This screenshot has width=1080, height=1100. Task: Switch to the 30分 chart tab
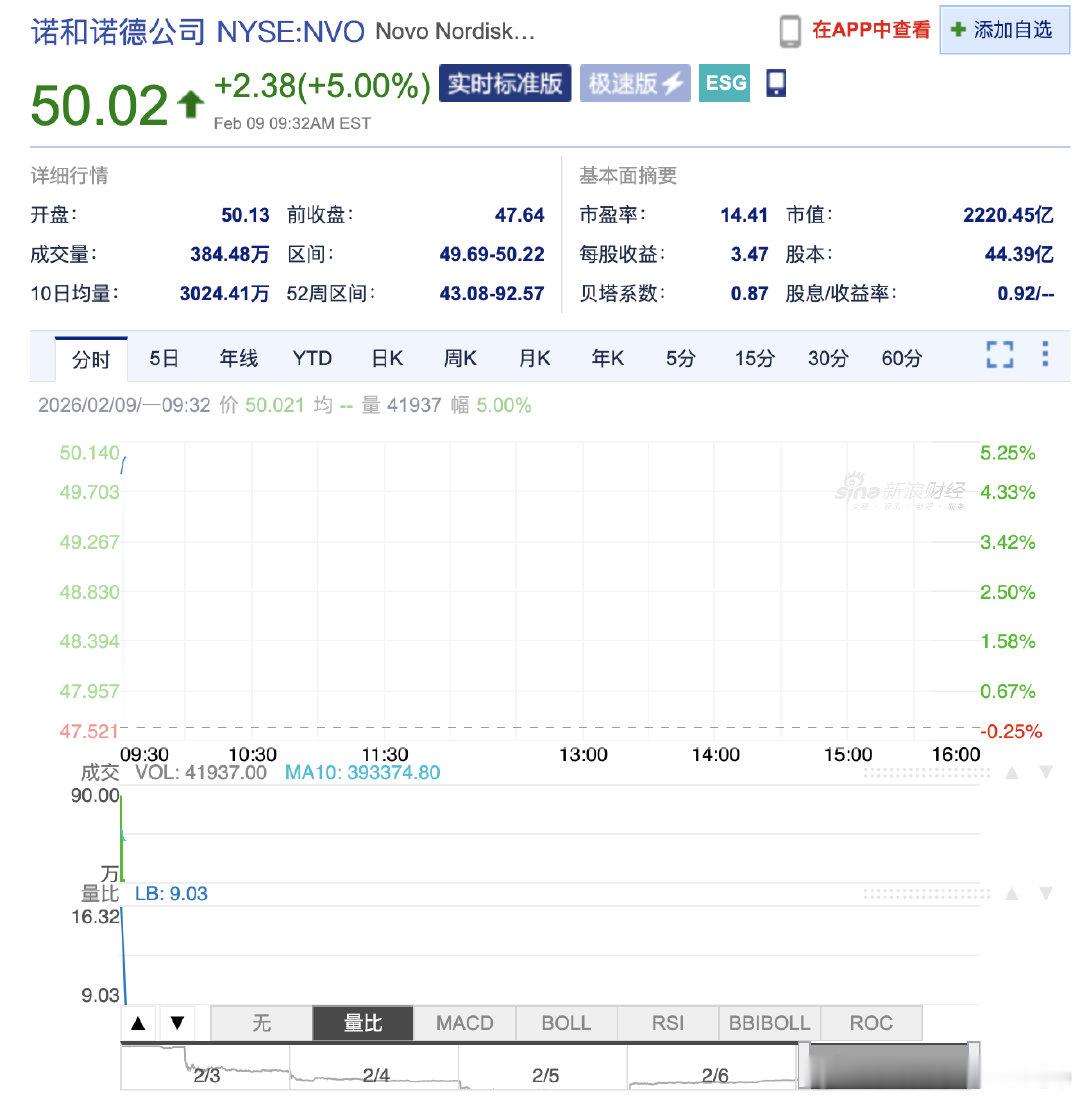point(828,358)
